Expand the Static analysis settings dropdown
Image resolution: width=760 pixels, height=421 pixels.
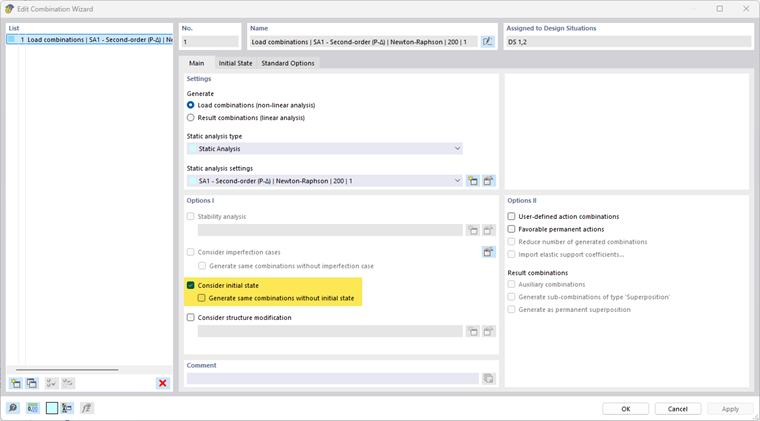(x=457, y=181)
